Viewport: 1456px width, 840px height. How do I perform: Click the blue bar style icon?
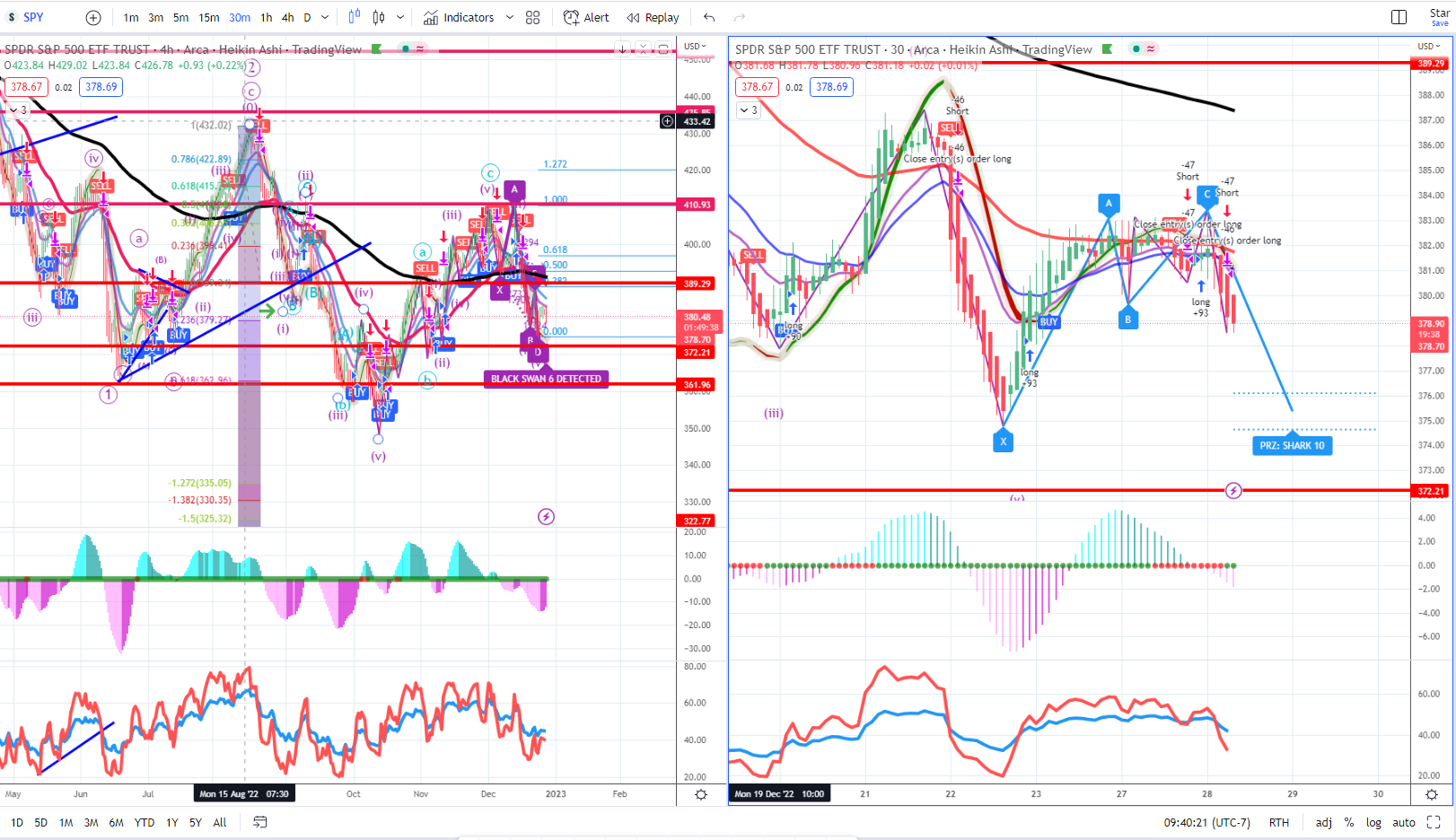(355, 17)
